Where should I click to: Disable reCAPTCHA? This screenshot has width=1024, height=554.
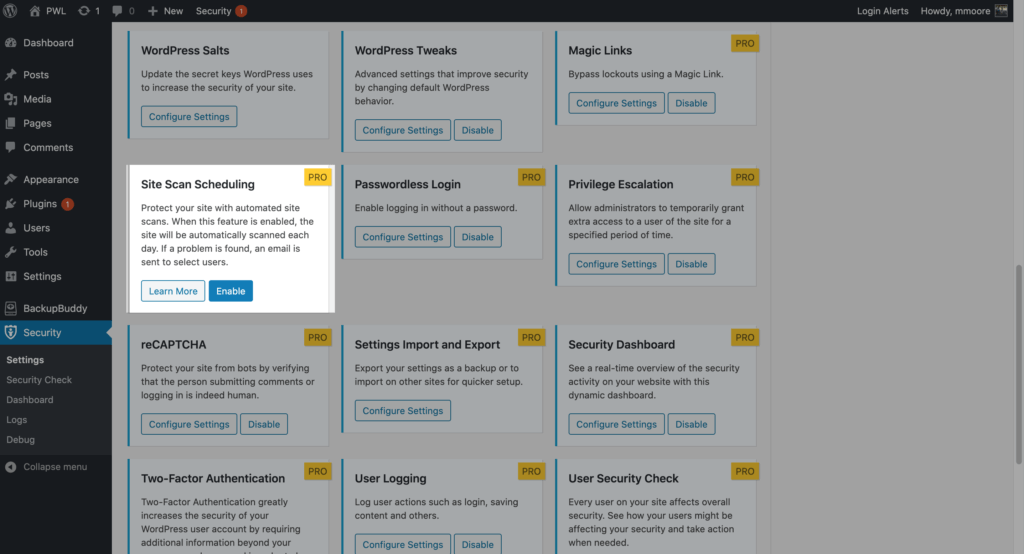pos(264,424)
